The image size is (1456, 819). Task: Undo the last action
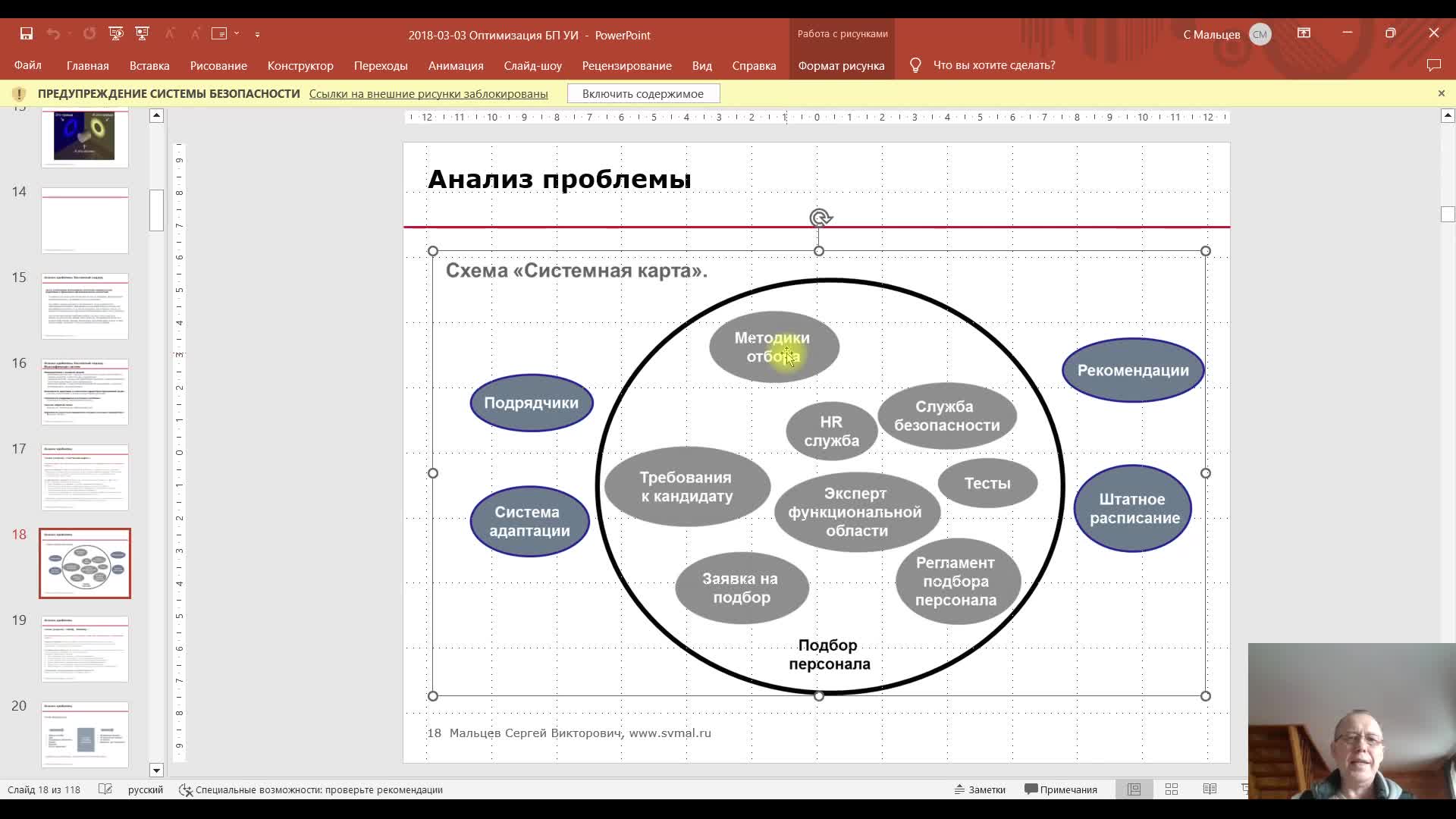[x=53, y=34]
